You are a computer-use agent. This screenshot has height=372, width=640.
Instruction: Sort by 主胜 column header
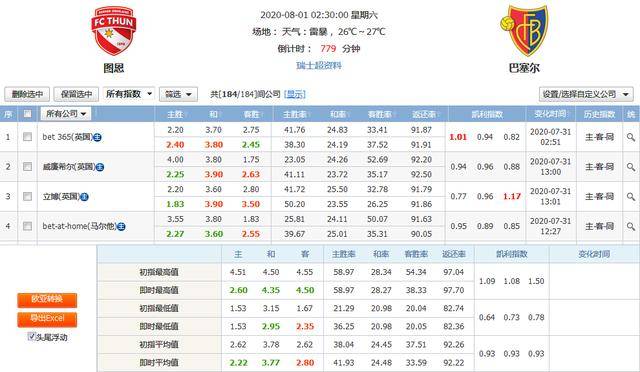click(175, 115)
